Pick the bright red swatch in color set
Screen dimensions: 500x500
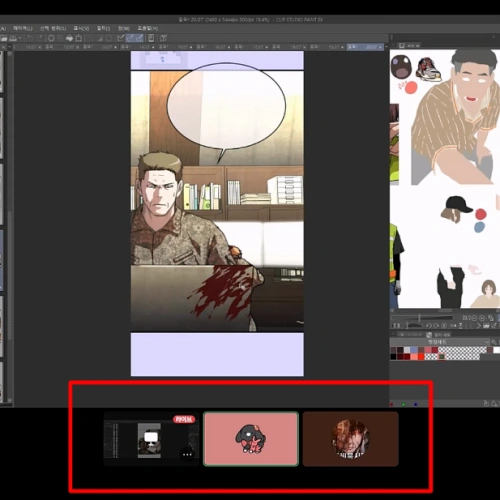click(x=421, y=356)
